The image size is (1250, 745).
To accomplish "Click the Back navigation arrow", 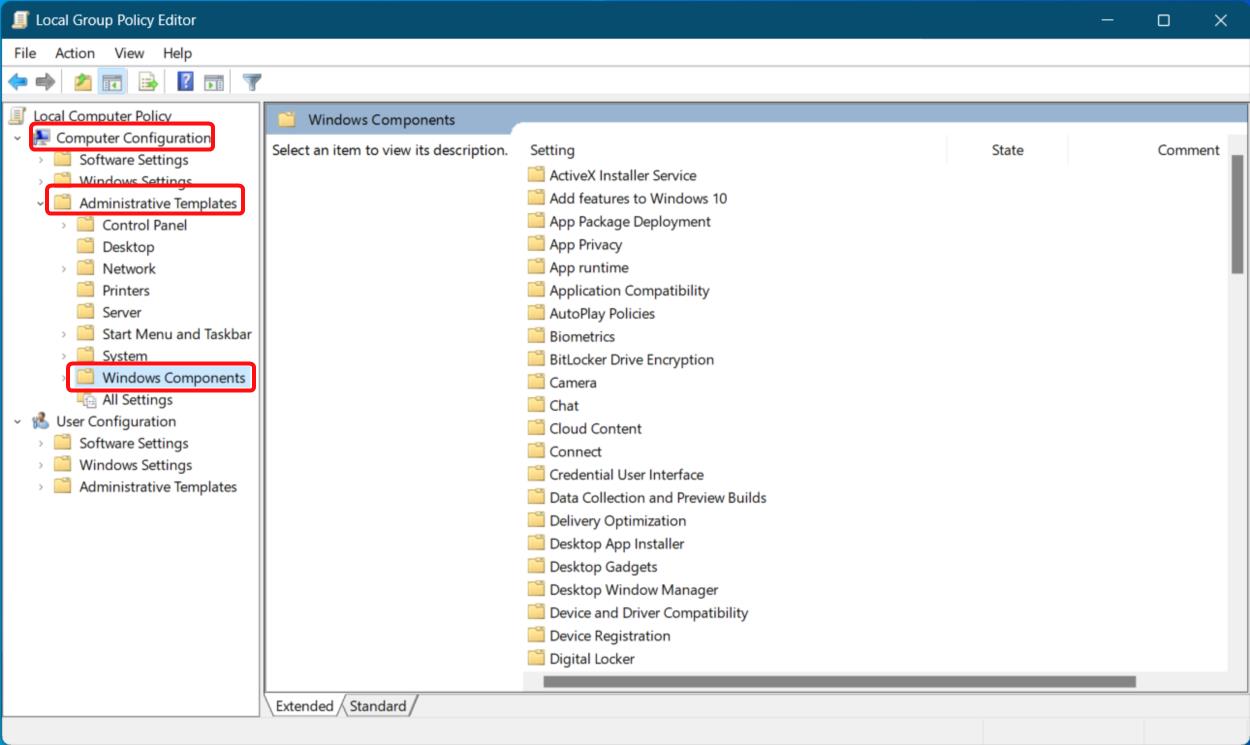I will pos(17,82).
